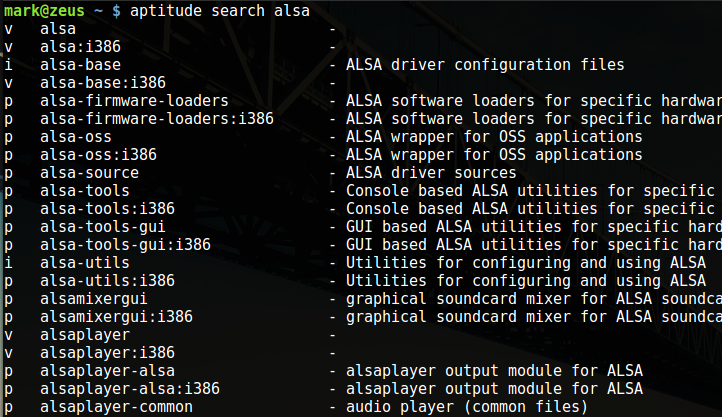Screen dimensions: 722x417
Task: Click the alsa-utils installed package line
Action: pos(355,263)
